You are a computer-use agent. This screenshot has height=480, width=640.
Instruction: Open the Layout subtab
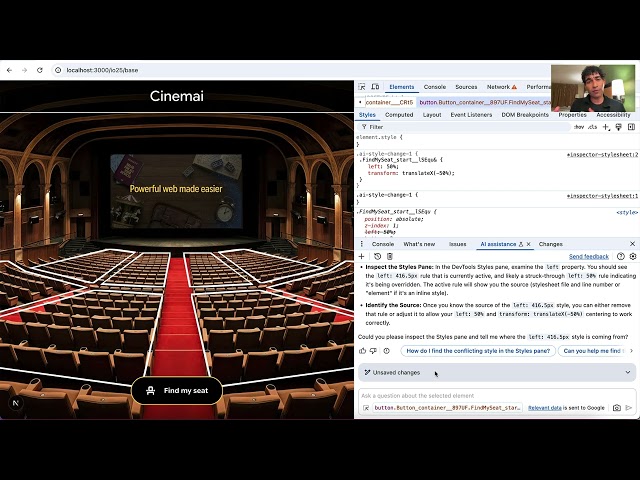pos(432,115)
